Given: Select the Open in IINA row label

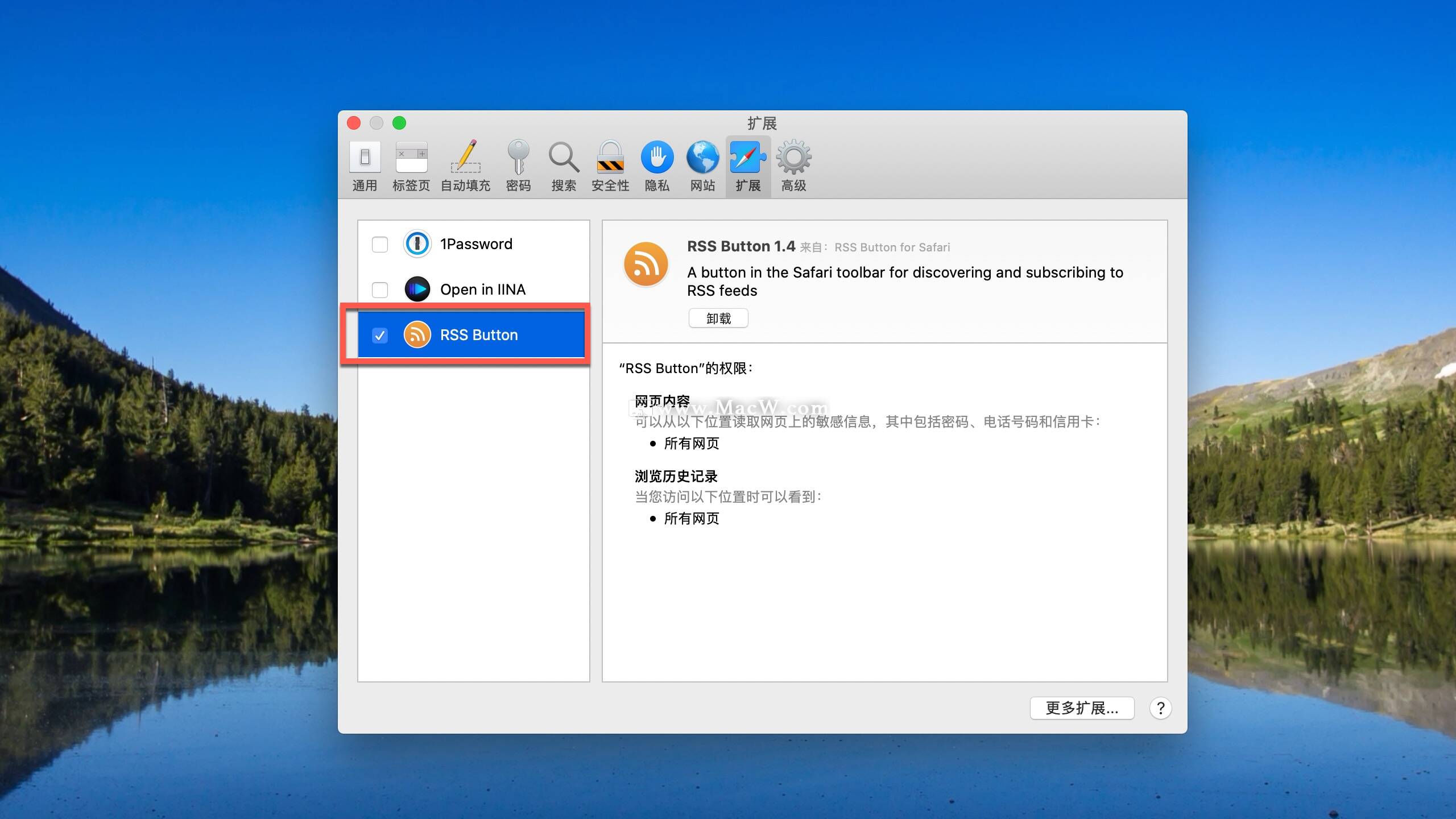Looking at the screenshot, I should tap(483, 289).
